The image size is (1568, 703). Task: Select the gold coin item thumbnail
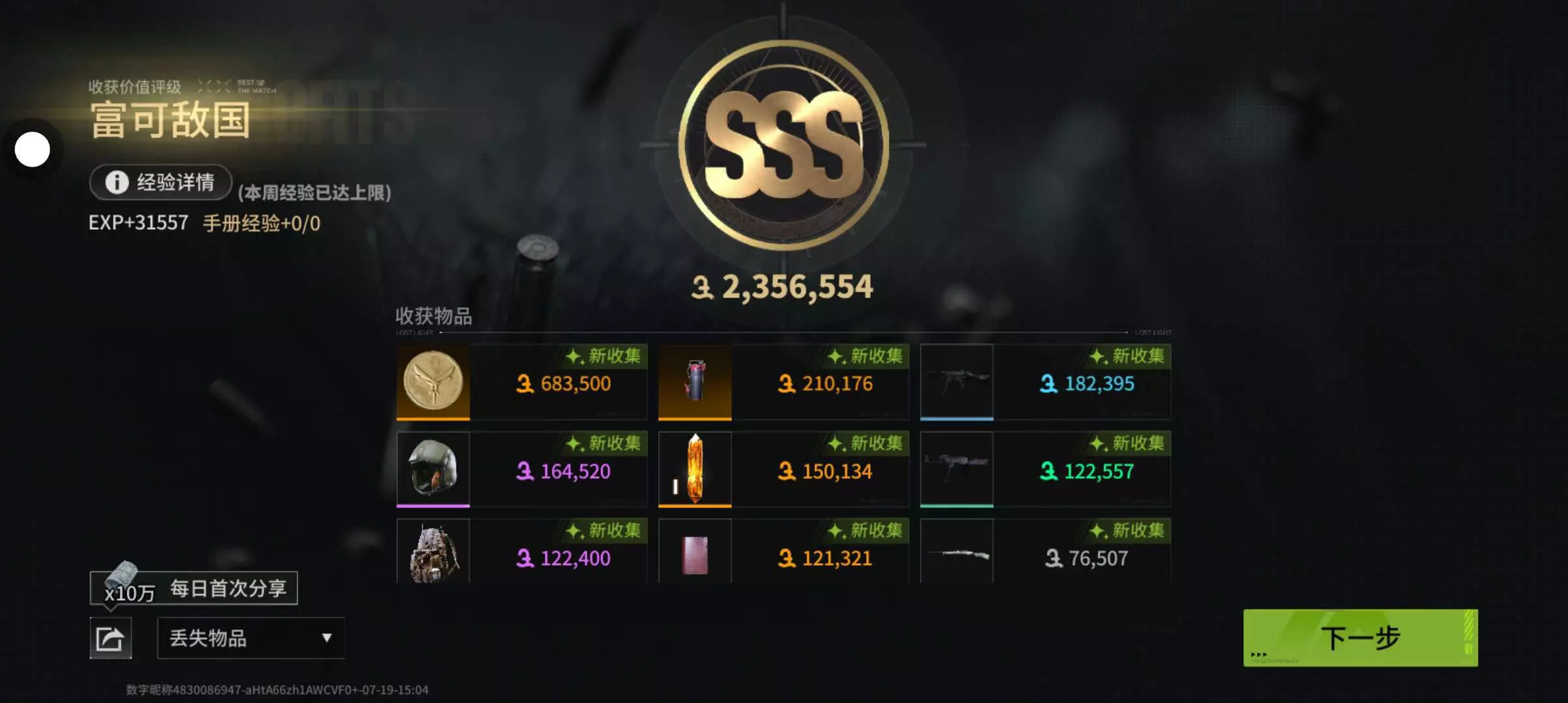coord(433,381)
